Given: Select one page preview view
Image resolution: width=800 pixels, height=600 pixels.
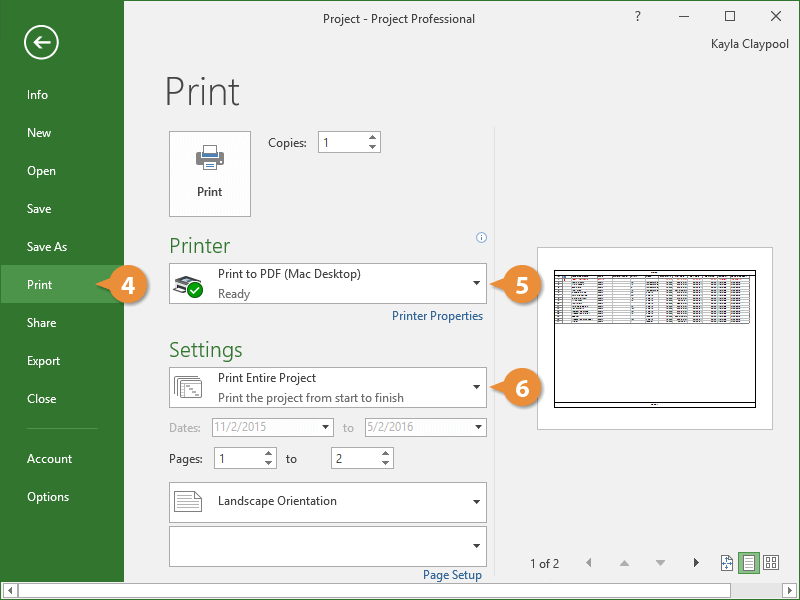Looking at the screenshot, I should pos(749,563).
